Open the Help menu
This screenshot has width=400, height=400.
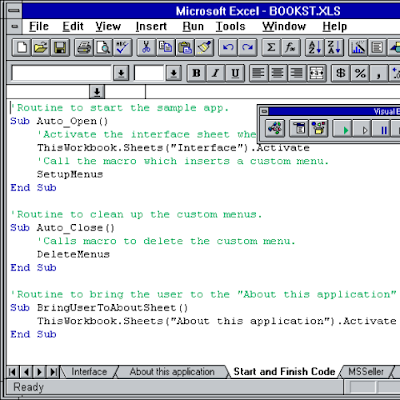tap(335, 26)
